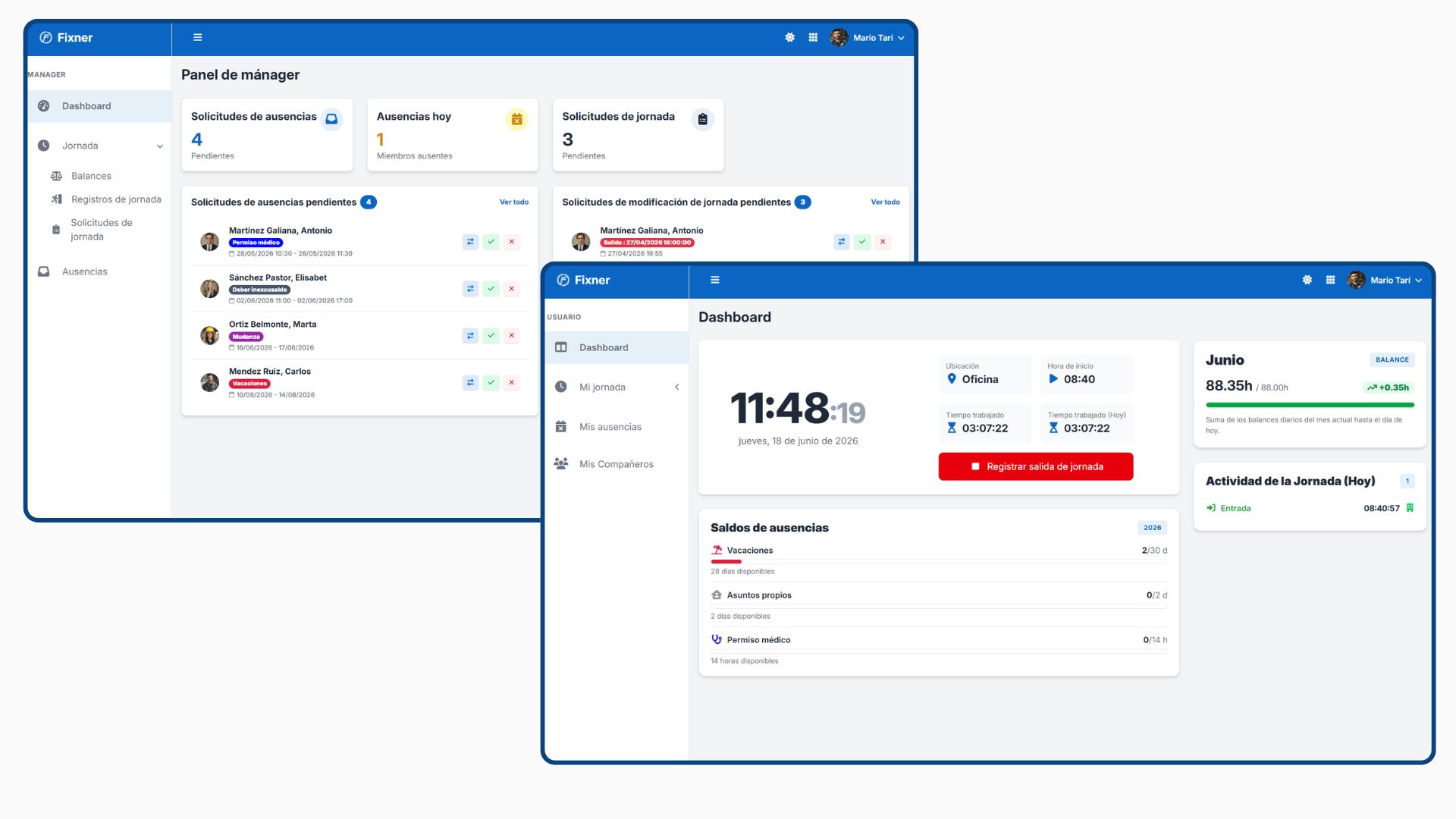Approve Martínez Galiana Permiso médico absence request
The height and width of the screenshot is (819, 1456).
(491, 242)
